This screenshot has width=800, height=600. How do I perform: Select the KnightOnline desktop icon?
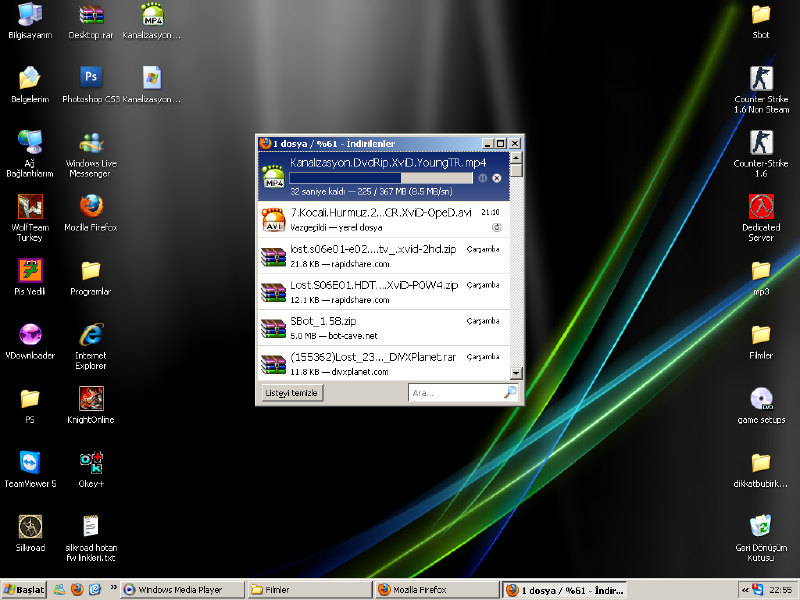coord(91,406)
